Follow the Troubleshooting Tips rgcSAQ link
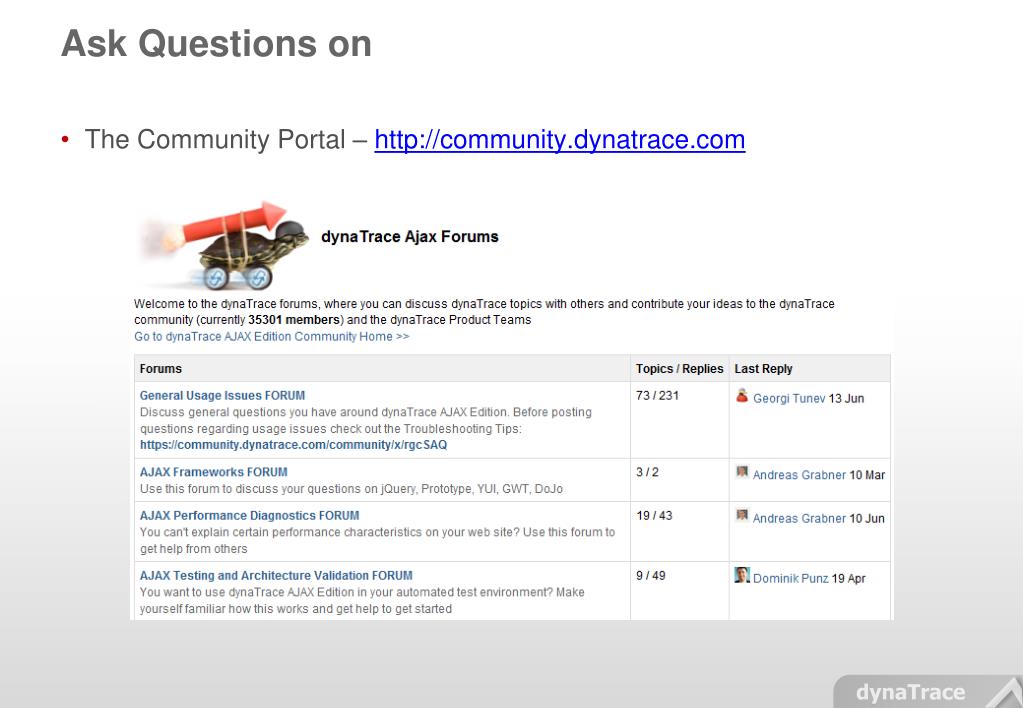This screenshot has height=708, width=1023. (x=294, y=445)
